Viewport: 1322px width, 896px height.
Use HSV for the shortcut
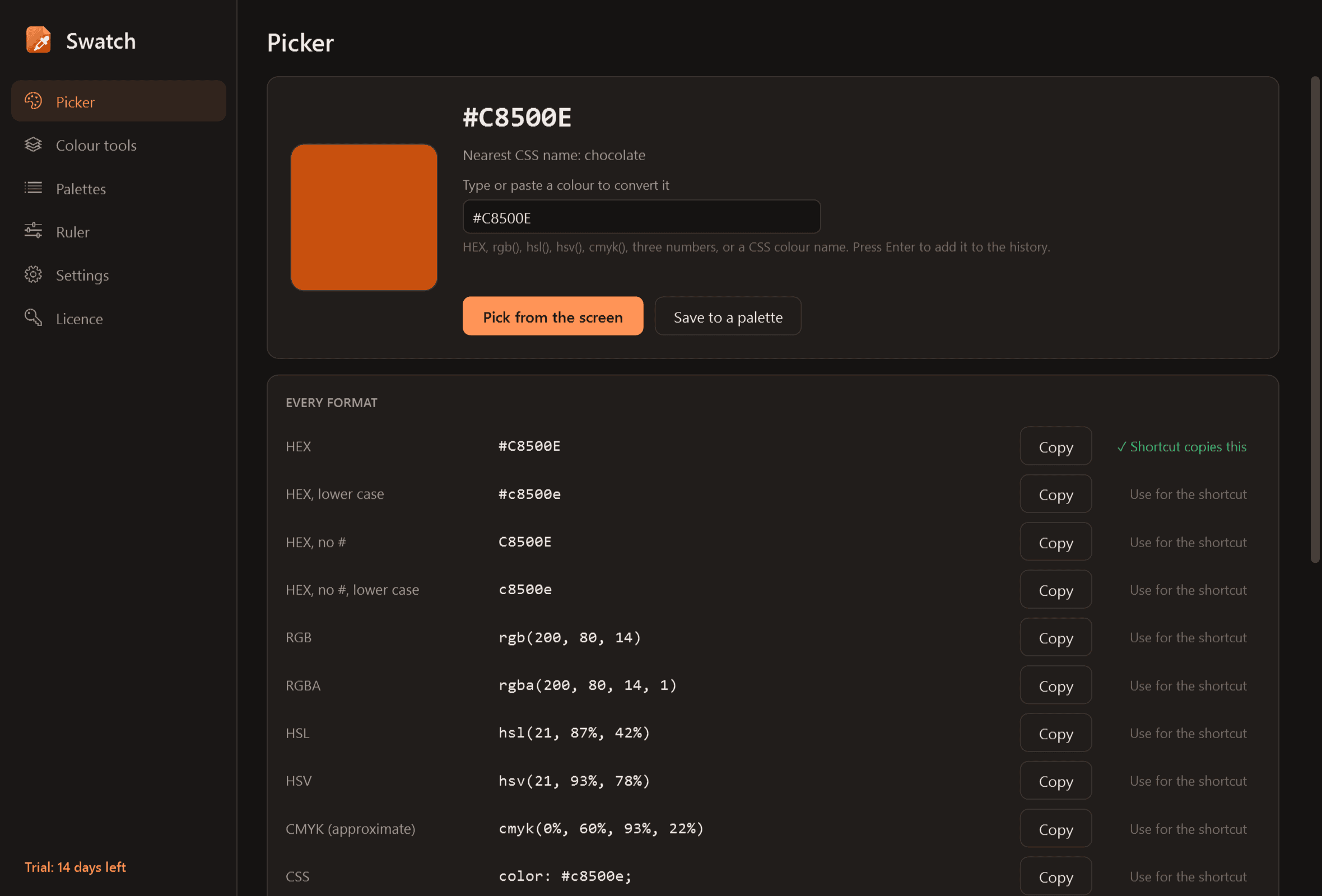coord(1188,781)
